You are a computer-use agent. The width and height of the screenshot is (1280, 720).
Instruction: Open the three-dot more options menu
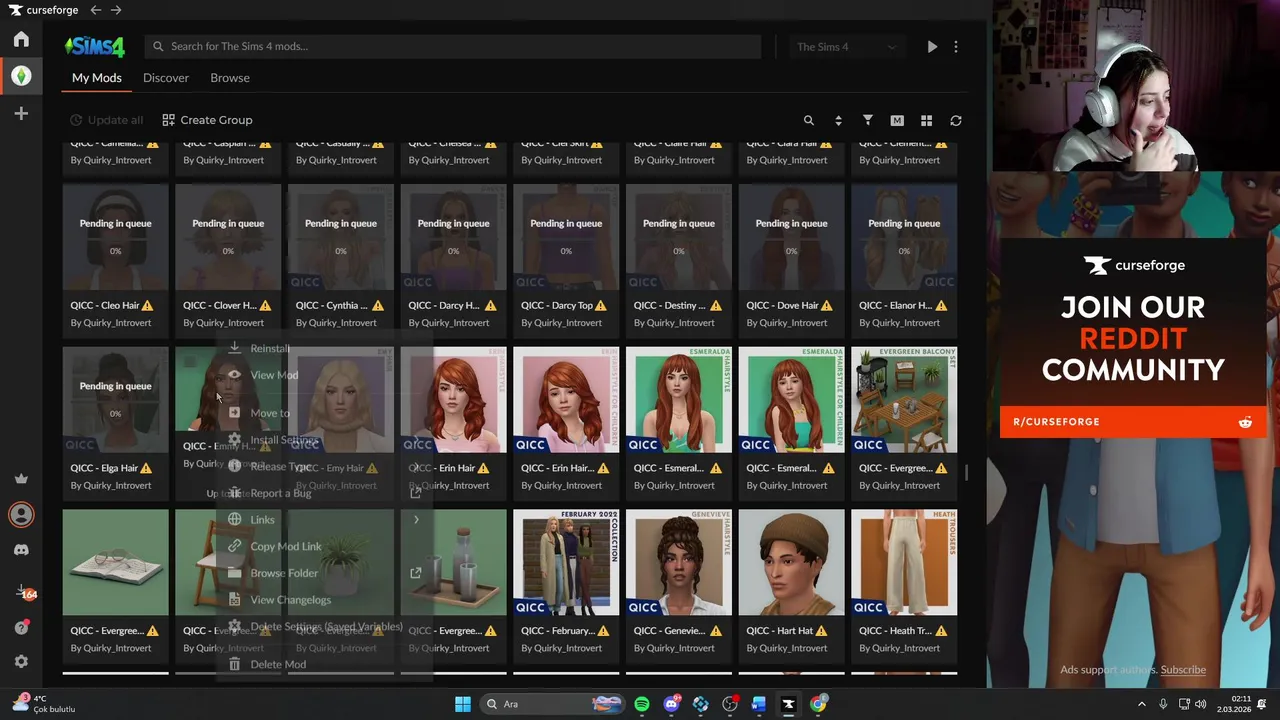coord(956,46)
